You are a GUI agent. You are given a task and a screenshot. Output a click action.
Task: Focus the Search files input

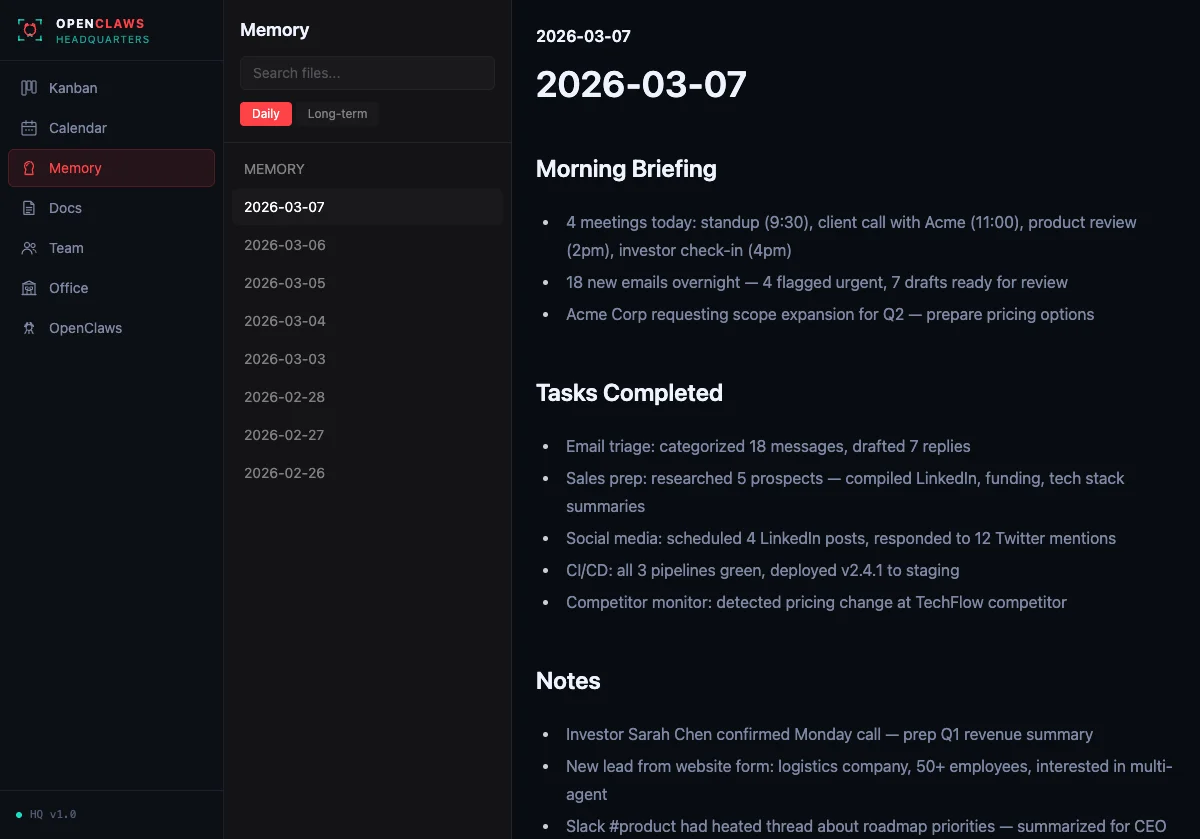[x=367, y=73]
